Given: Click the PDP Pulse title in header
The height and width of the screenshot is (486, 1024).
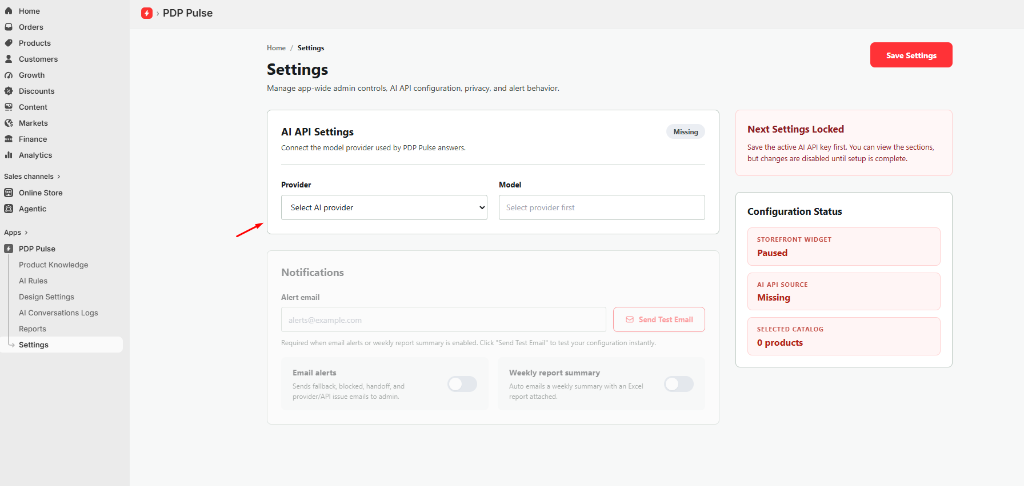Looking at the screenshot, I should pyautogui.click(x=187, y=13).
